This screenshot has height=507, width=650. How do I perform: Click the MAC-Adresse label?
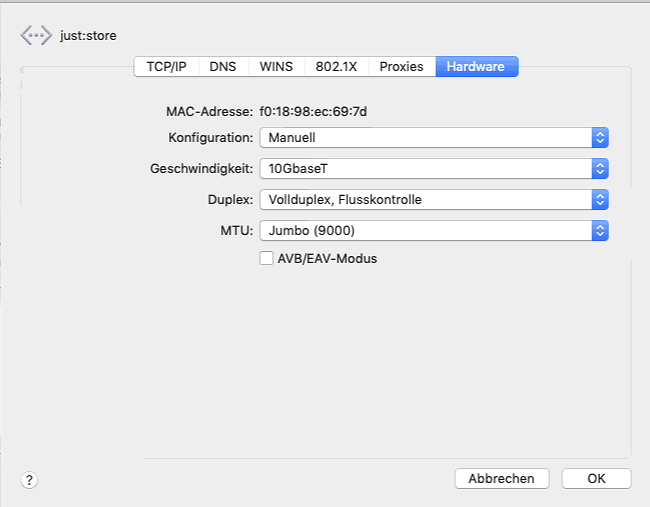209,112
